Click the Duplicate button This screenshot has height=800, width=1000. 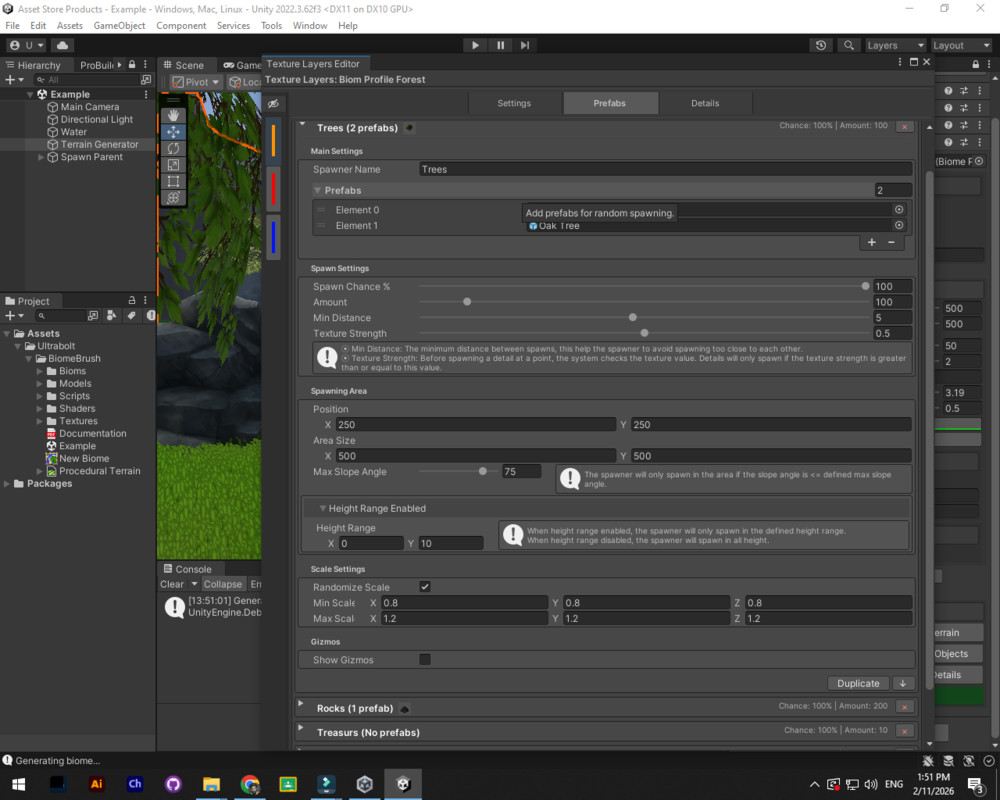pos(858,683)
